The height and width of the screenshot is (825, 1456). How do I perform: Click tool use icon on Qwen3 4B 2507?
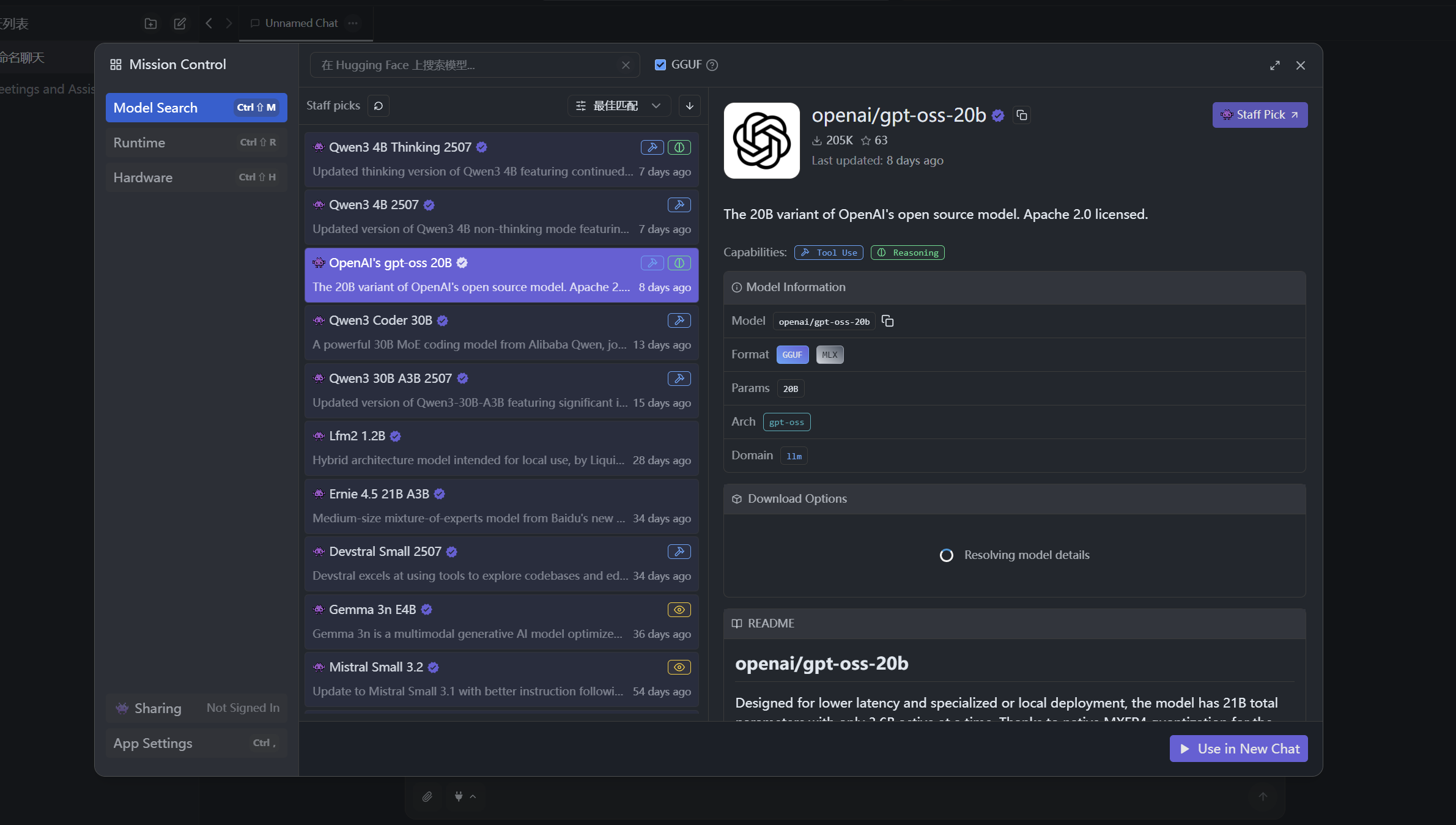pyautogui.click(x=679, y=205)
